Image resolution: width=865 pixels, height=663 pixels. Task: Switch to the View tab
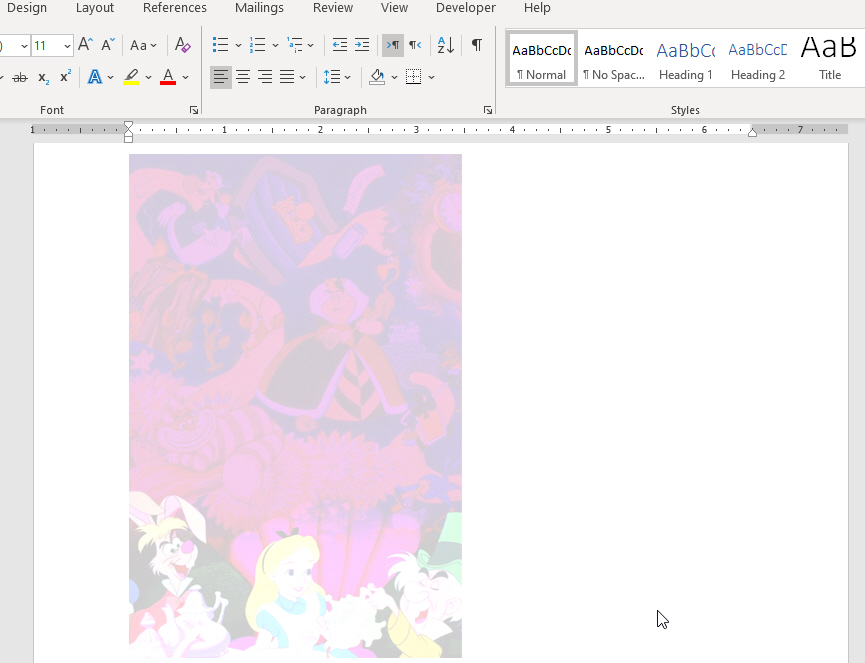click(x=394, y=8)
